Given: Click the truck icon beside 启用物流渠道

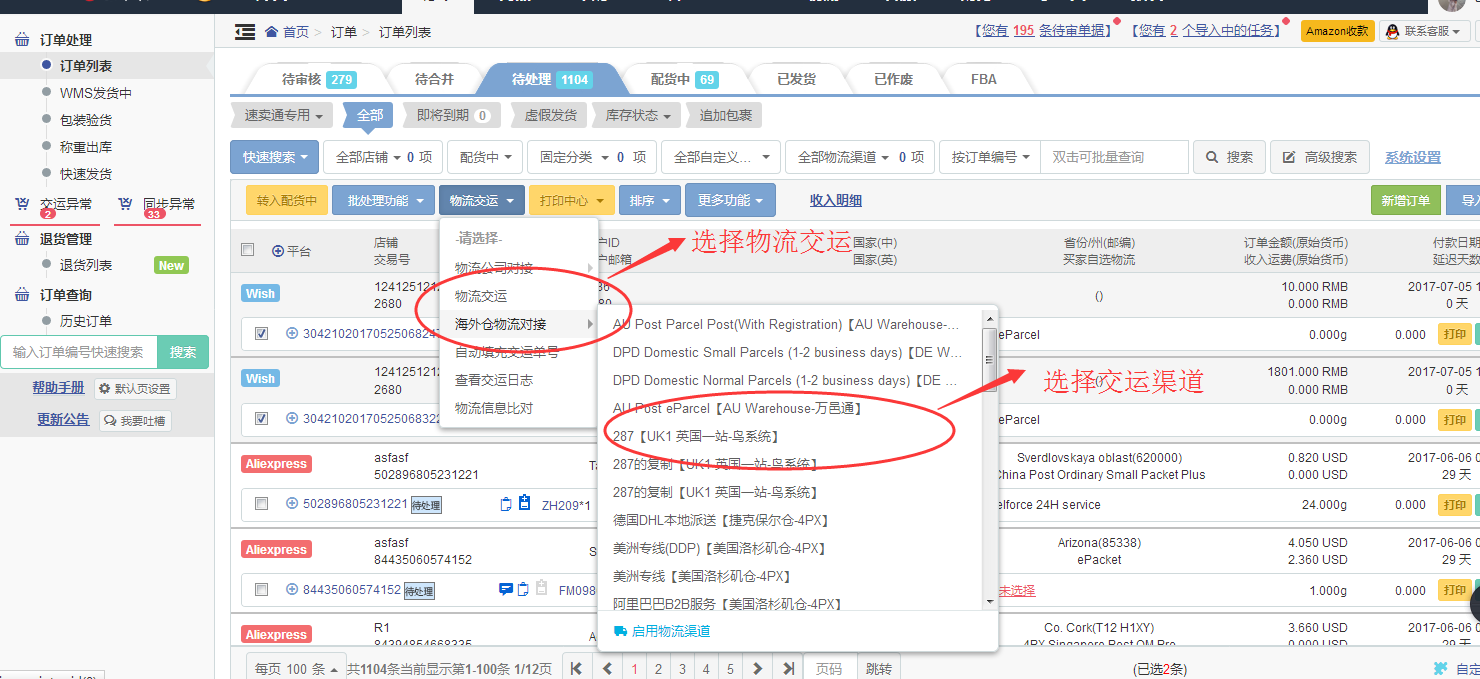Looking at the screenshot, I should click(620, 631).
